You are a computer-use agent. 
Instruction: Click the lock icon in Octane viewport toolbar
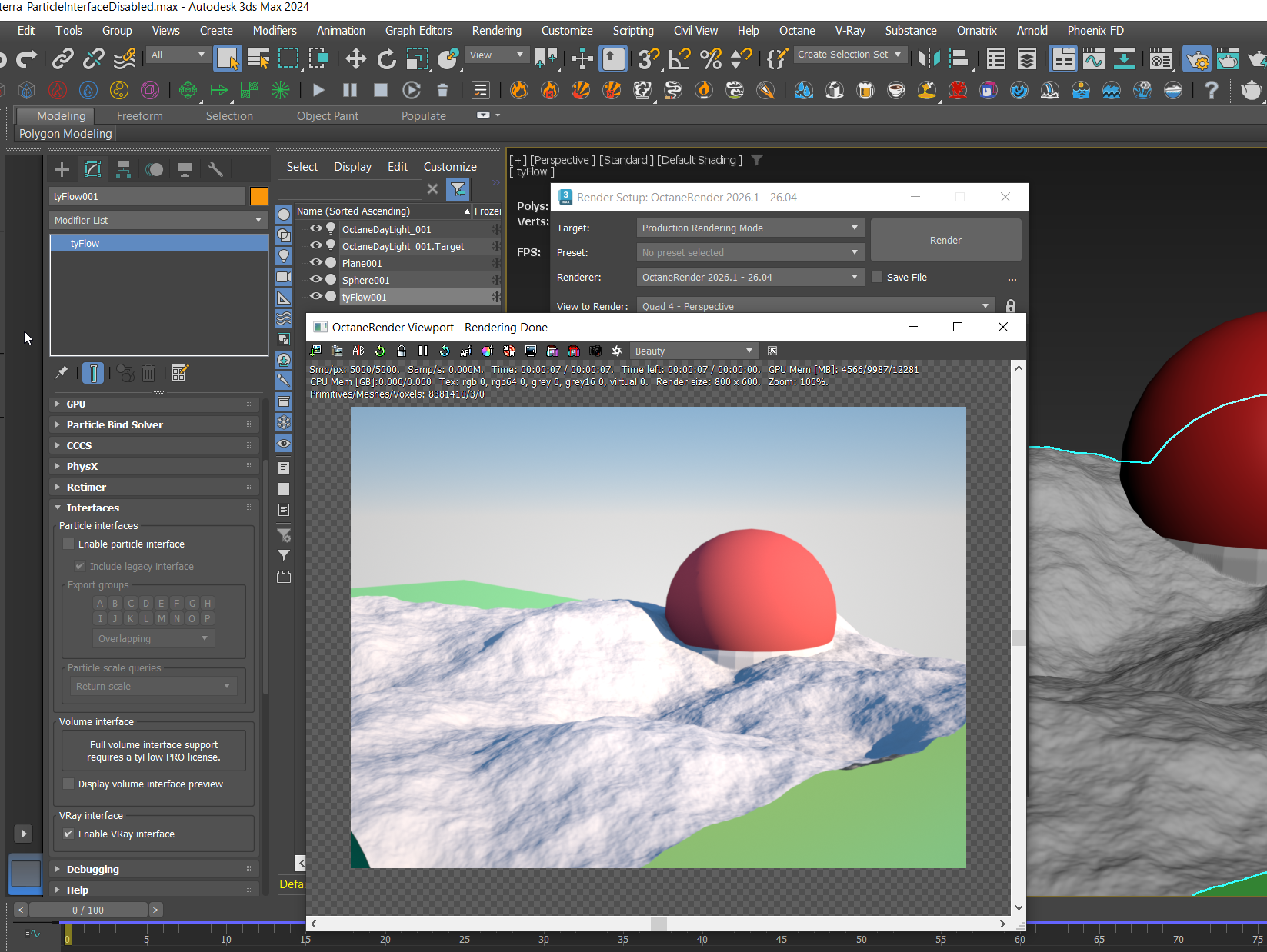(x=402, y=351)
